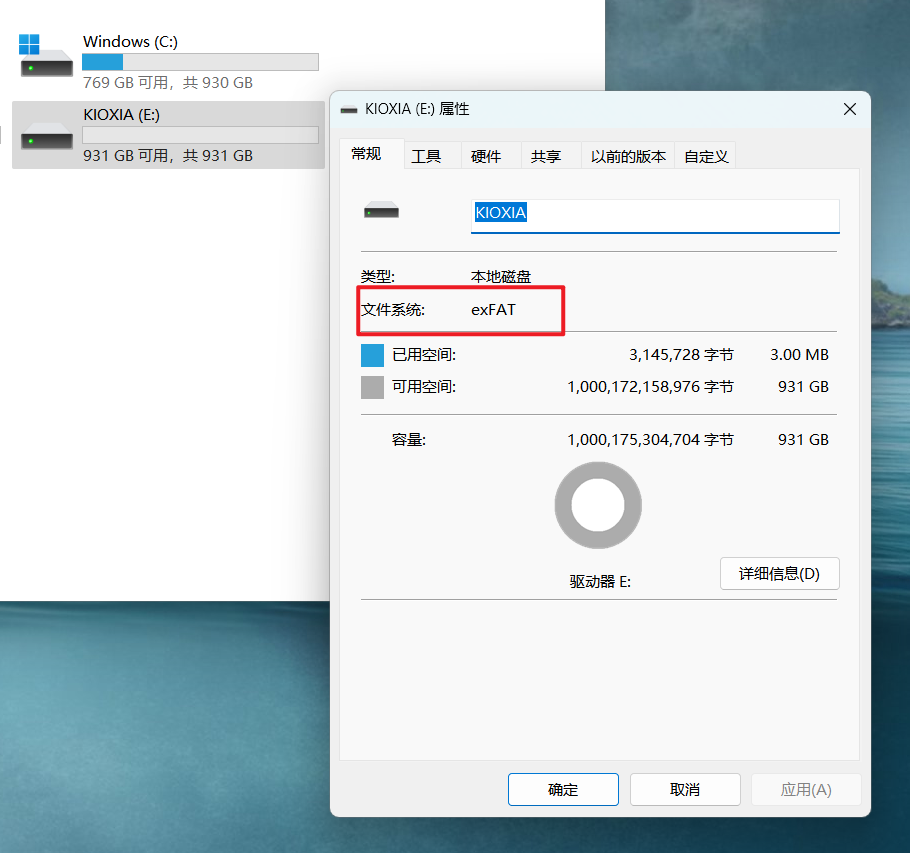Click the 详细信息(D) button
Viewport: 910px width, 853px height.
(x=779, y=573)
